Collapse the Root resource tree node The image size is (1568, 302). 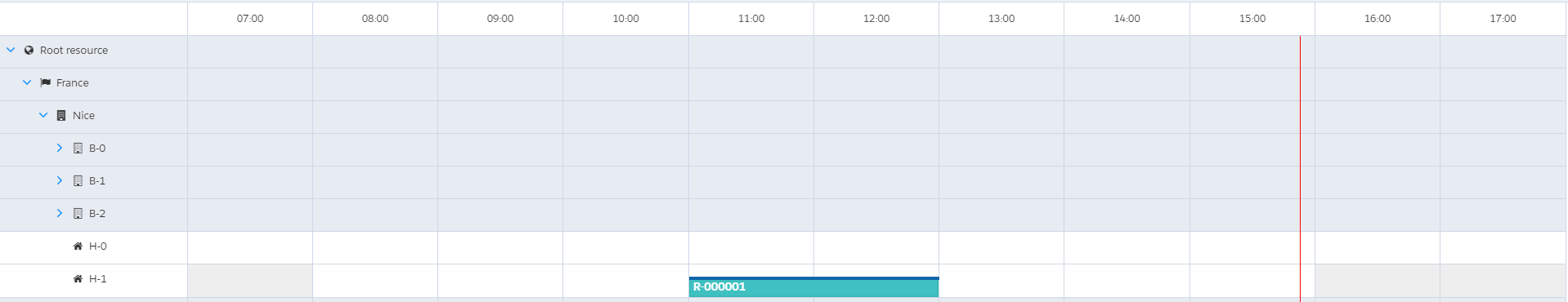click(x=11, y=50)
